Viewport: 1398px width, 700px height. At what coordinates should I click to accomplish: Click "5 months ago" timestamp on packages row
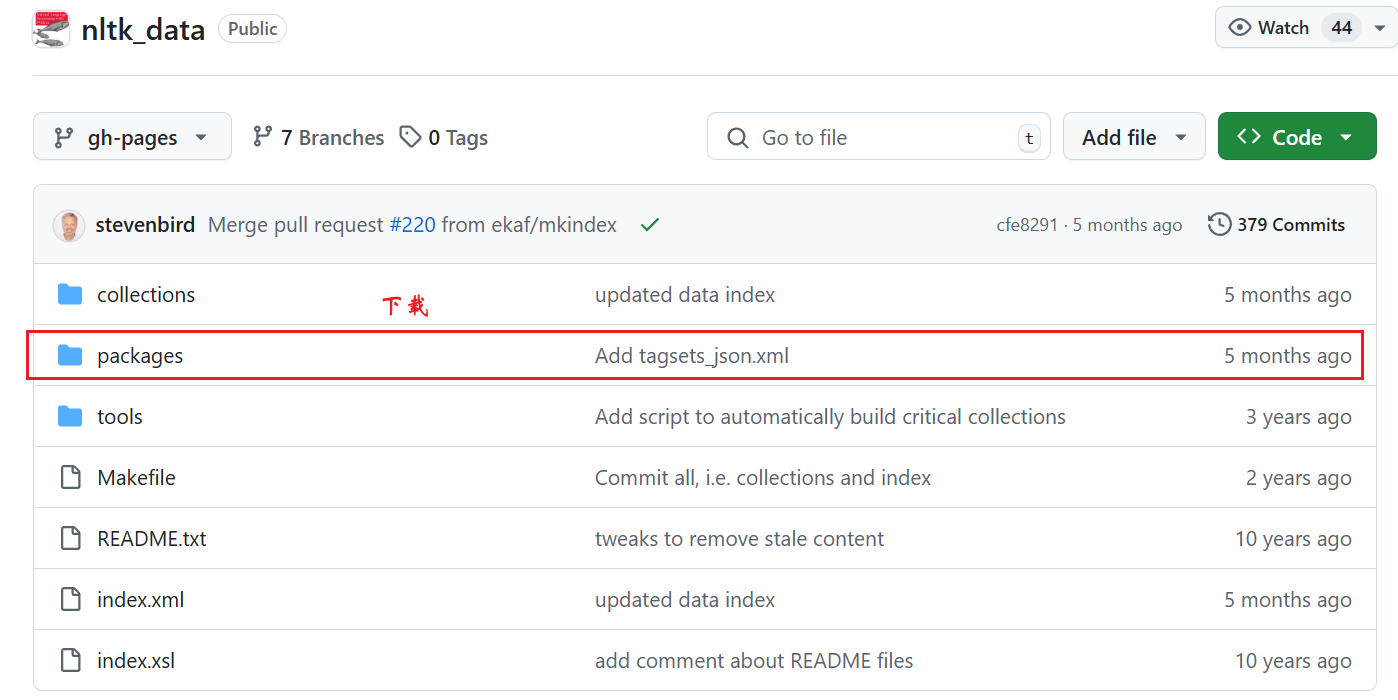[1288, 356]
